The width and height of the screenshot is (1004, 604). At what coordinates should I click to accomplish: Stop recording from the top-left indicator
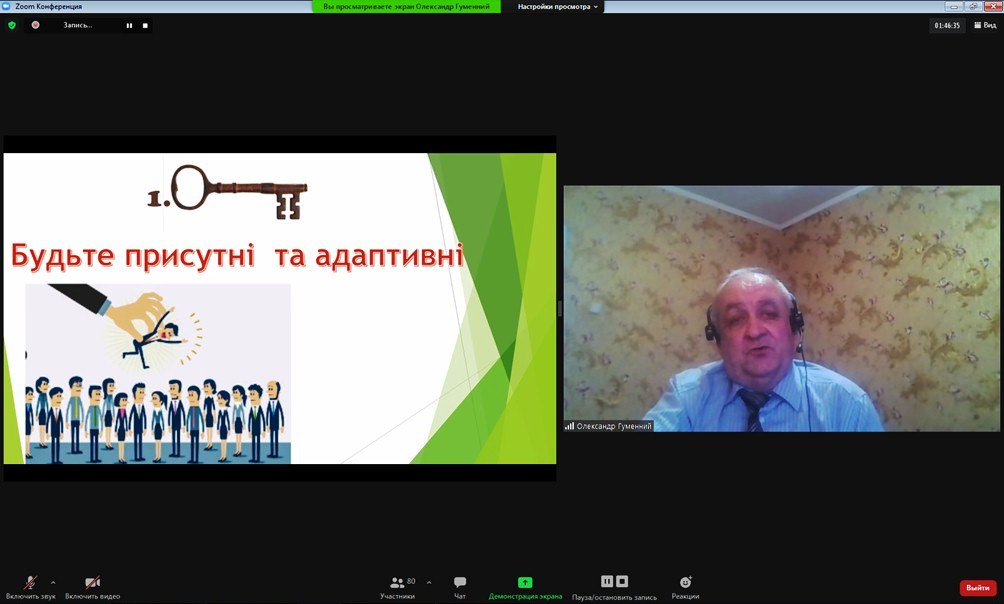click(145, 25)
